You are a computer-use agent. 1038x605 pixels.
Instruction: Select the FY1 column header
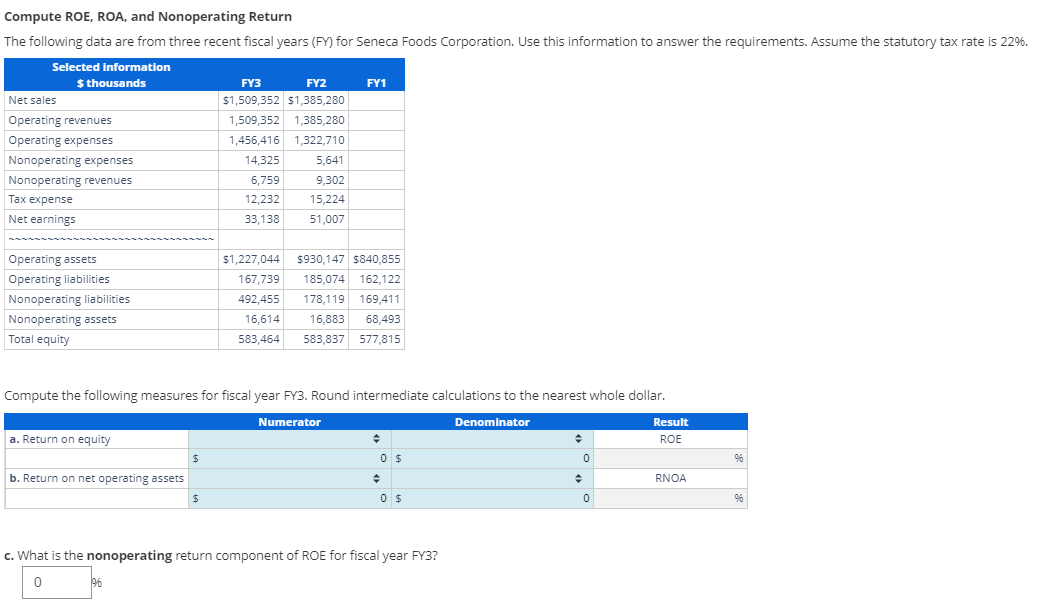click(x=376, y=83)
